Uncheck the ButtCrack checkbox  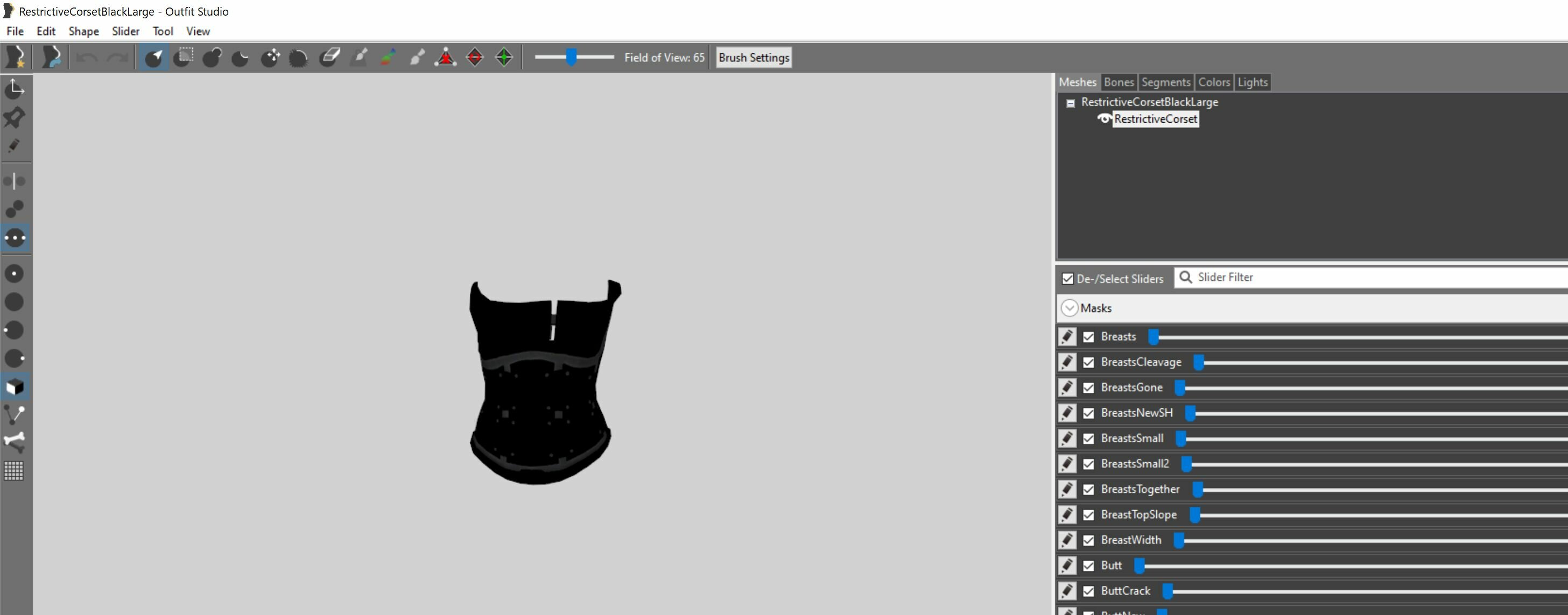point(1088,591)
